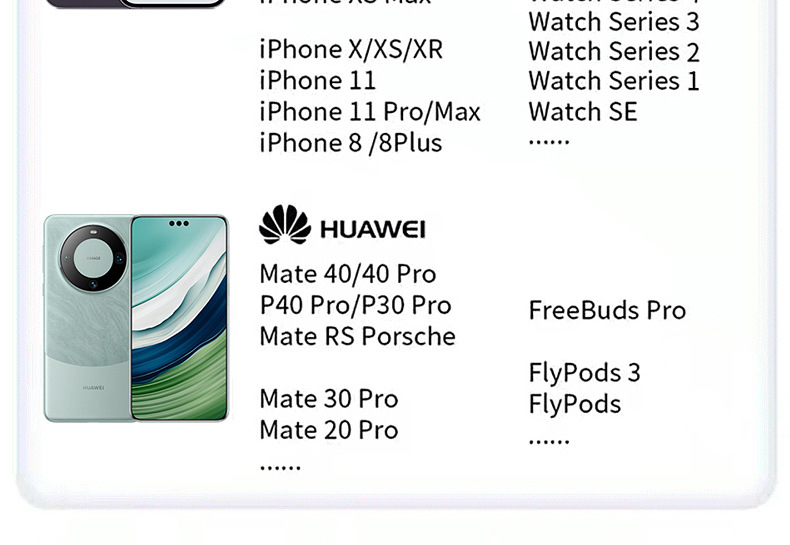Click the FreeBuds Pro label
This screenshot has height=545, width=790.
tap(607, 310)
